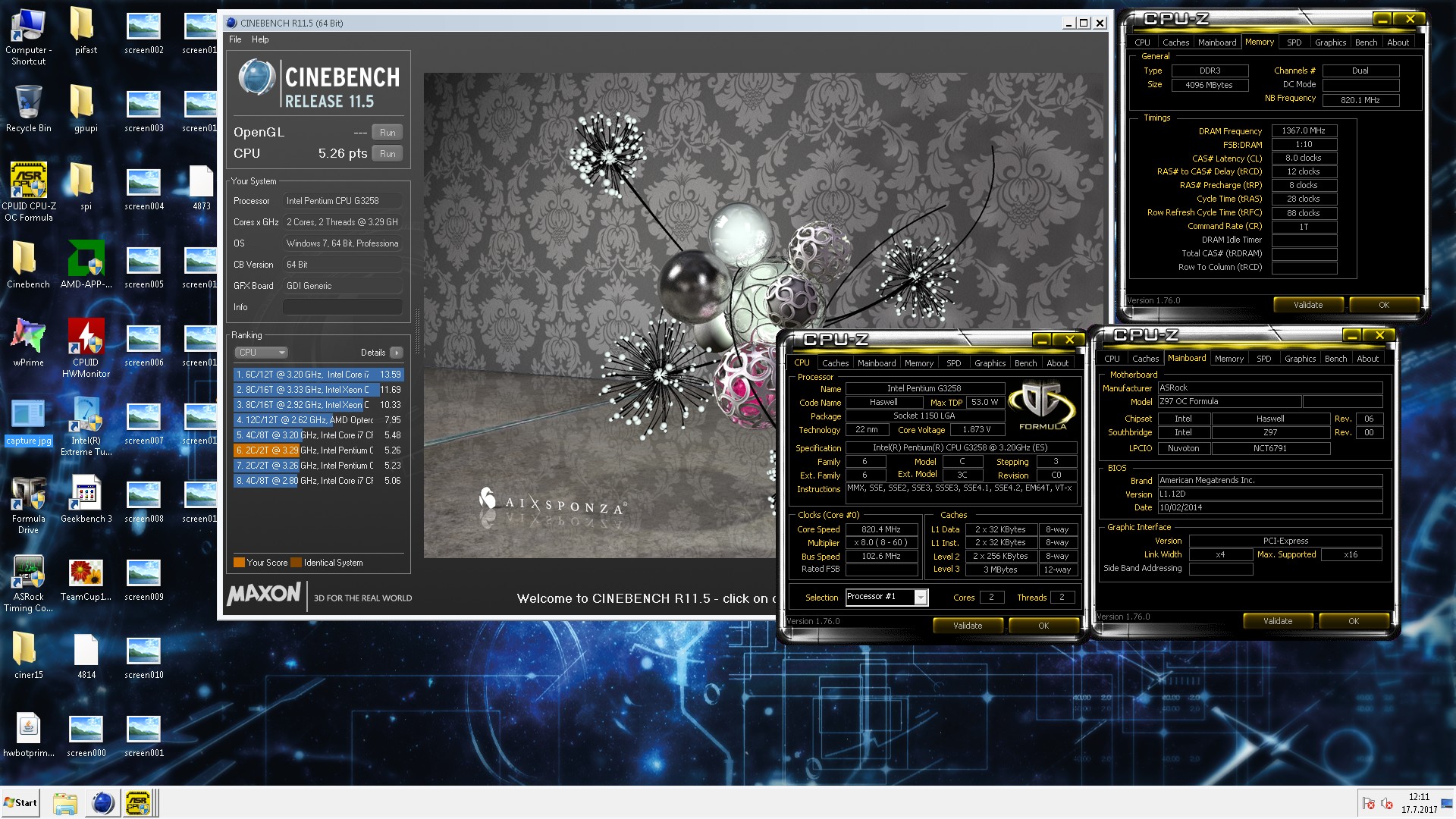Open the 4814 file icon
This screenshot has height=819, width=1456.
86,656
